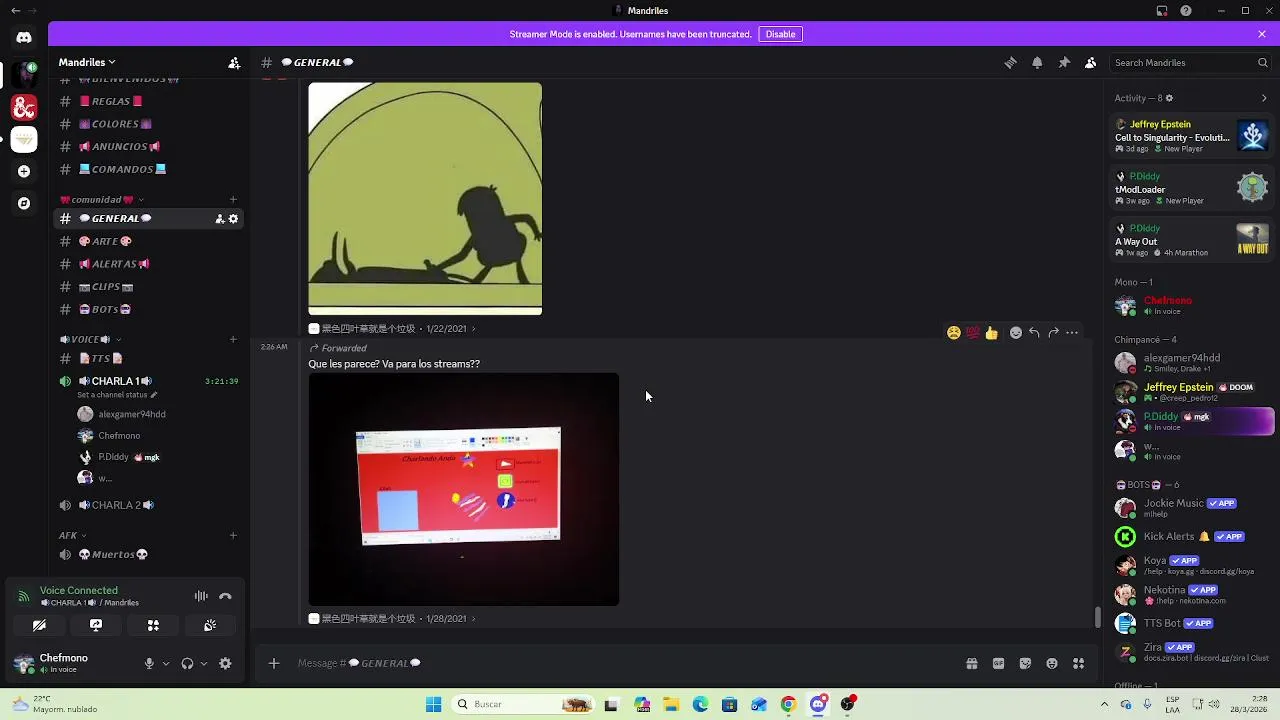The height and width of the screenshot is (720, 1280).
Task: Expand the Activity panel chevron
Action: click(x=1264, y=98)
